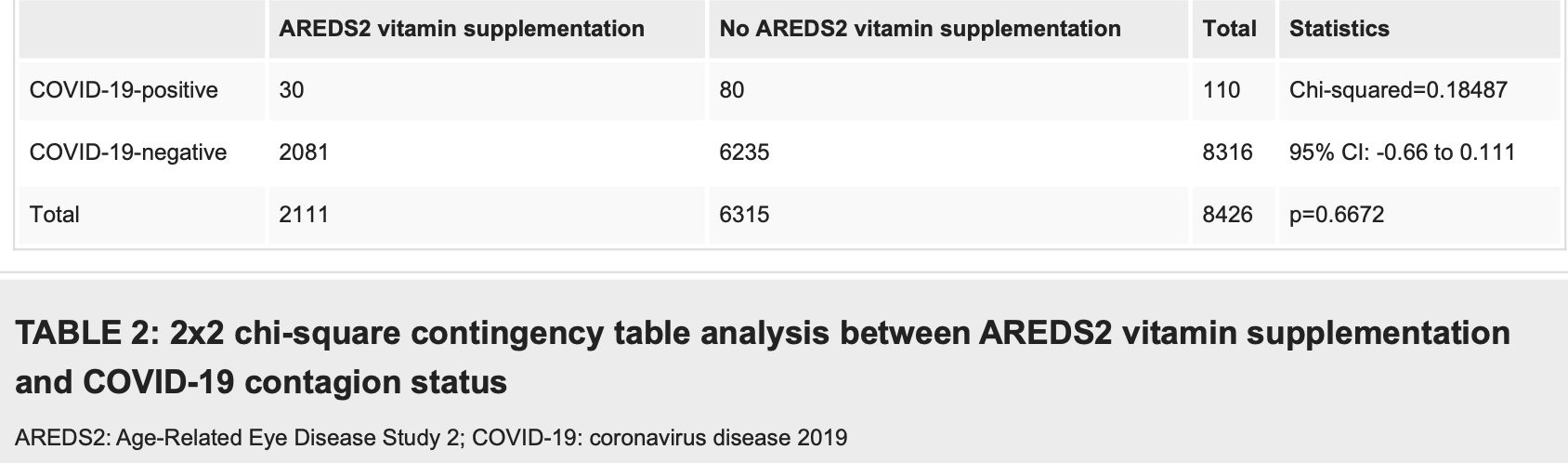Select the 95% CI: -0.66 to 0.111 cell
This screenshot has width=1568, height=463.
point(1402,152)
